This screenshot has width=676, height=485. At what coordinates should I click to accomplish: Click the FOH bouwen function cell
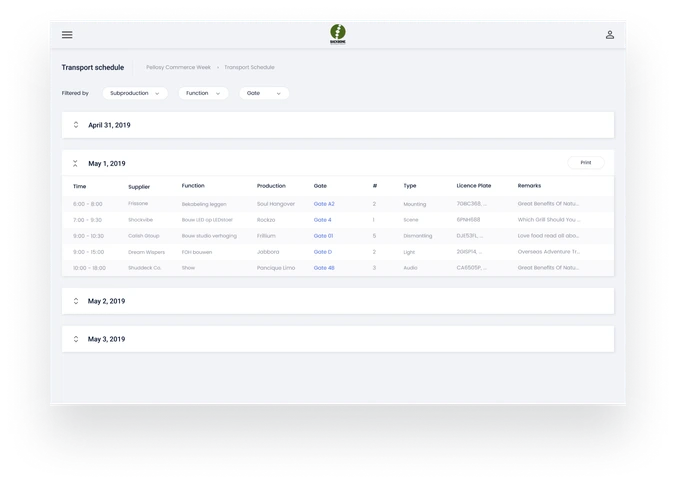pyautogui.click(x=197, y=252)
